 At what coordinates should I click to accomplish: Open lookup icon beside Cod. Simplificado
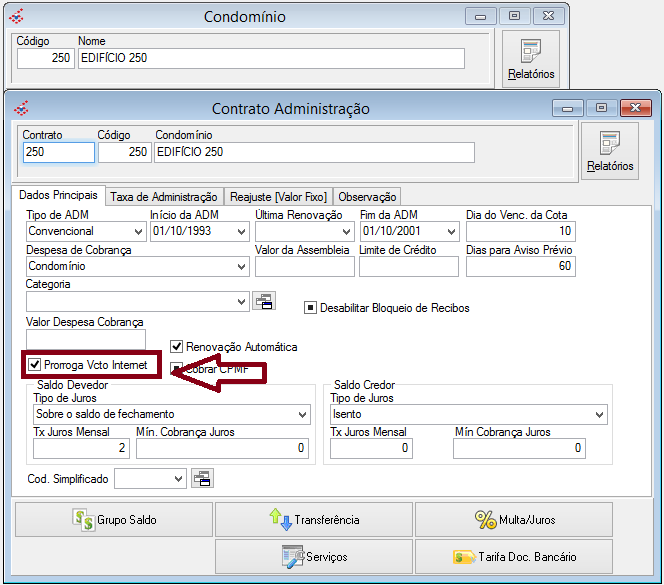point(201,479)
